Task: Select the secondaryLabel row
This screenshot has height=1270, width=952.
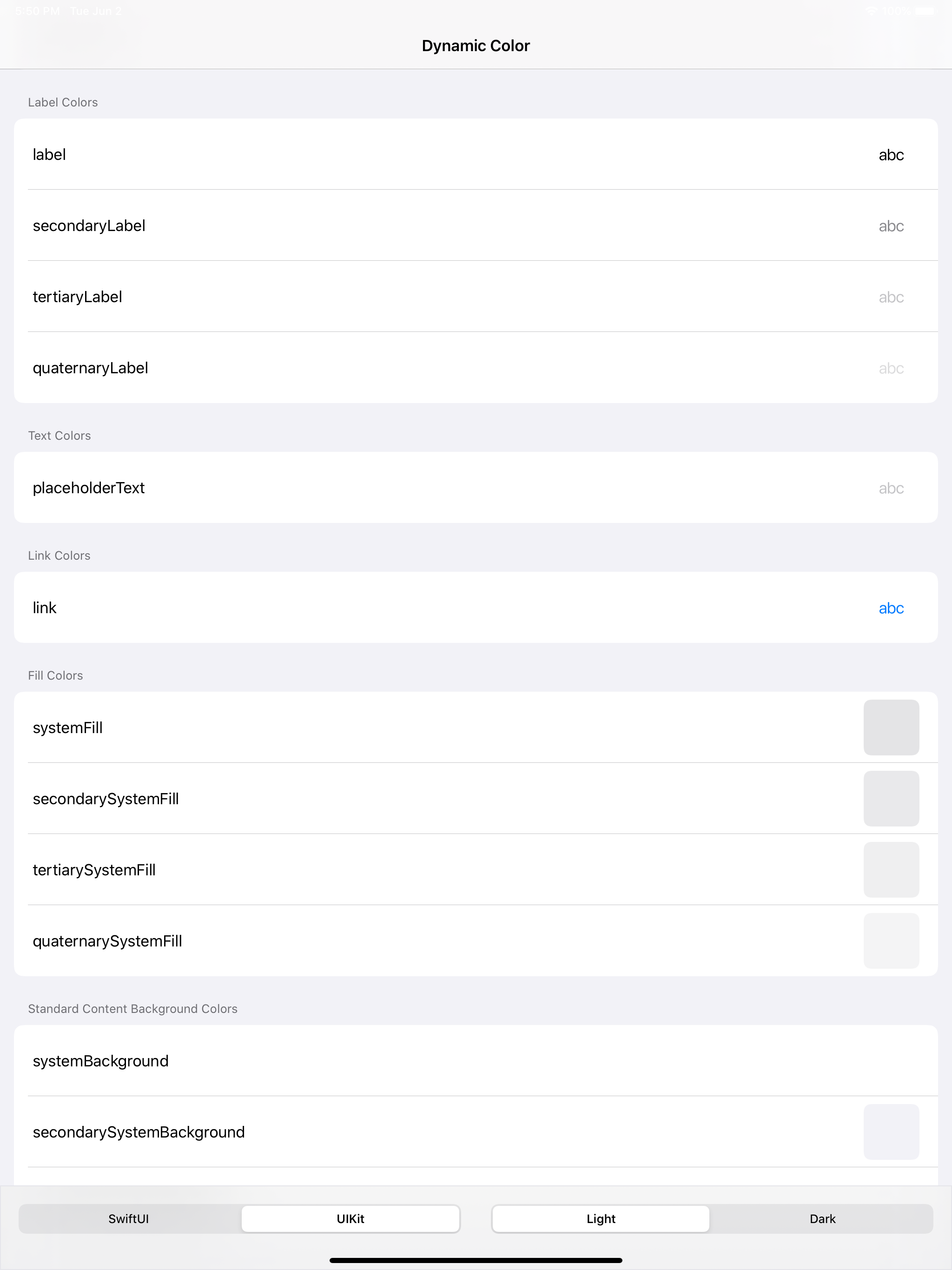Action: click(476, 225)
